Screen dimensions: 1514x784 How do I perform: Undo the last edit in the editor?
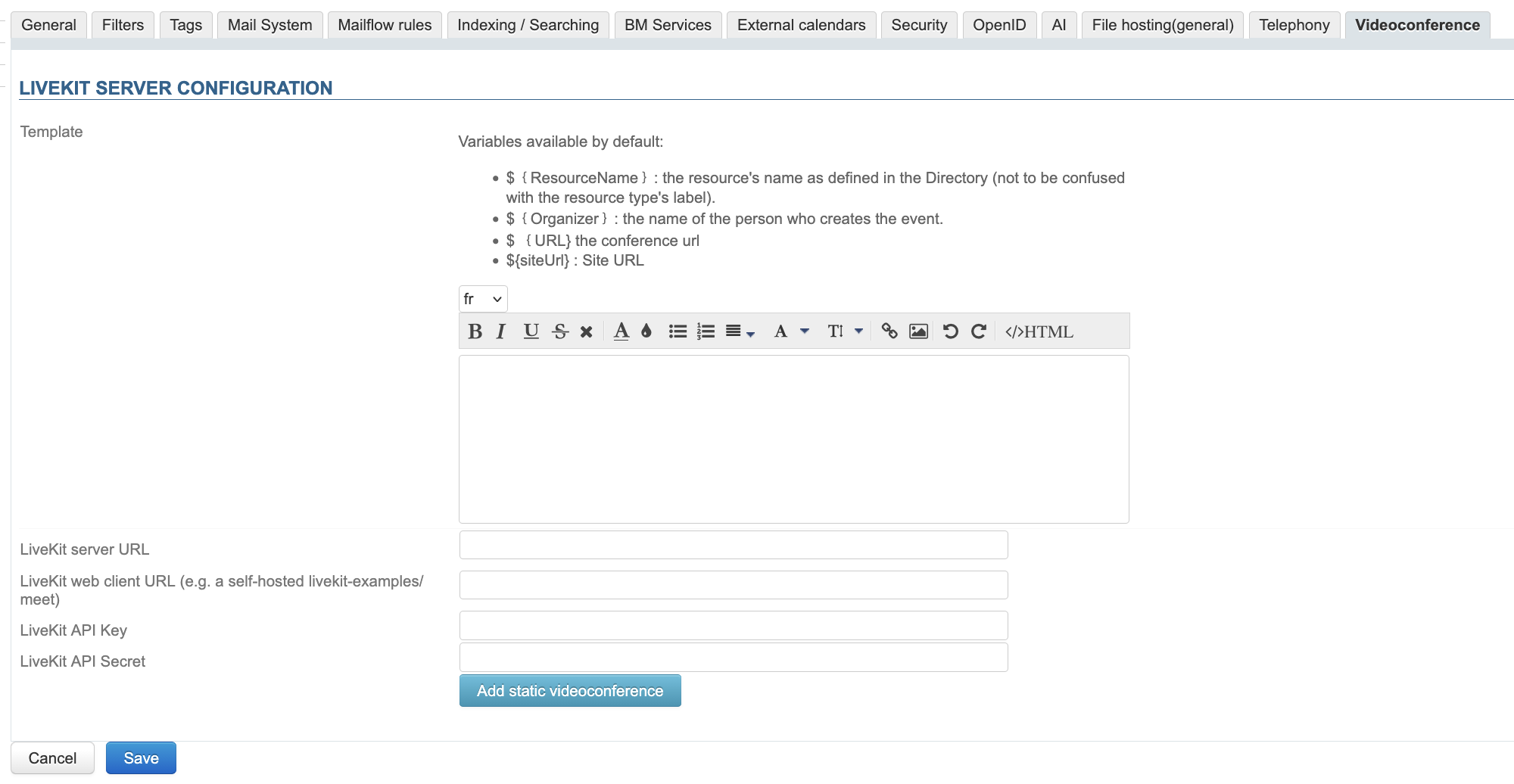[951, 331]
